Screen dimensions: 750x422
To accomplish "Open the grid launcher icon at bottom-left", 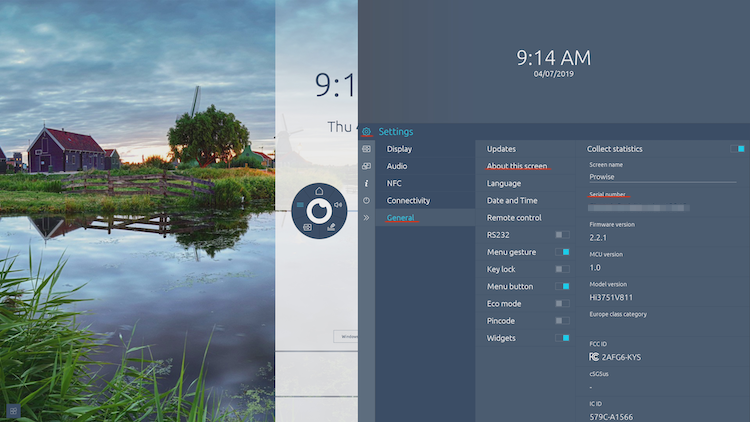I will (13, 410).
